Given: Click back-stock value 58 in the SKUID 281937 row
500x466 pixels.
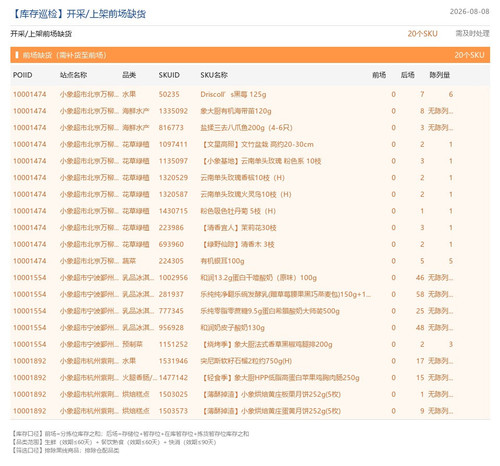Looking at the screenshot, I should tap(420, 294).
